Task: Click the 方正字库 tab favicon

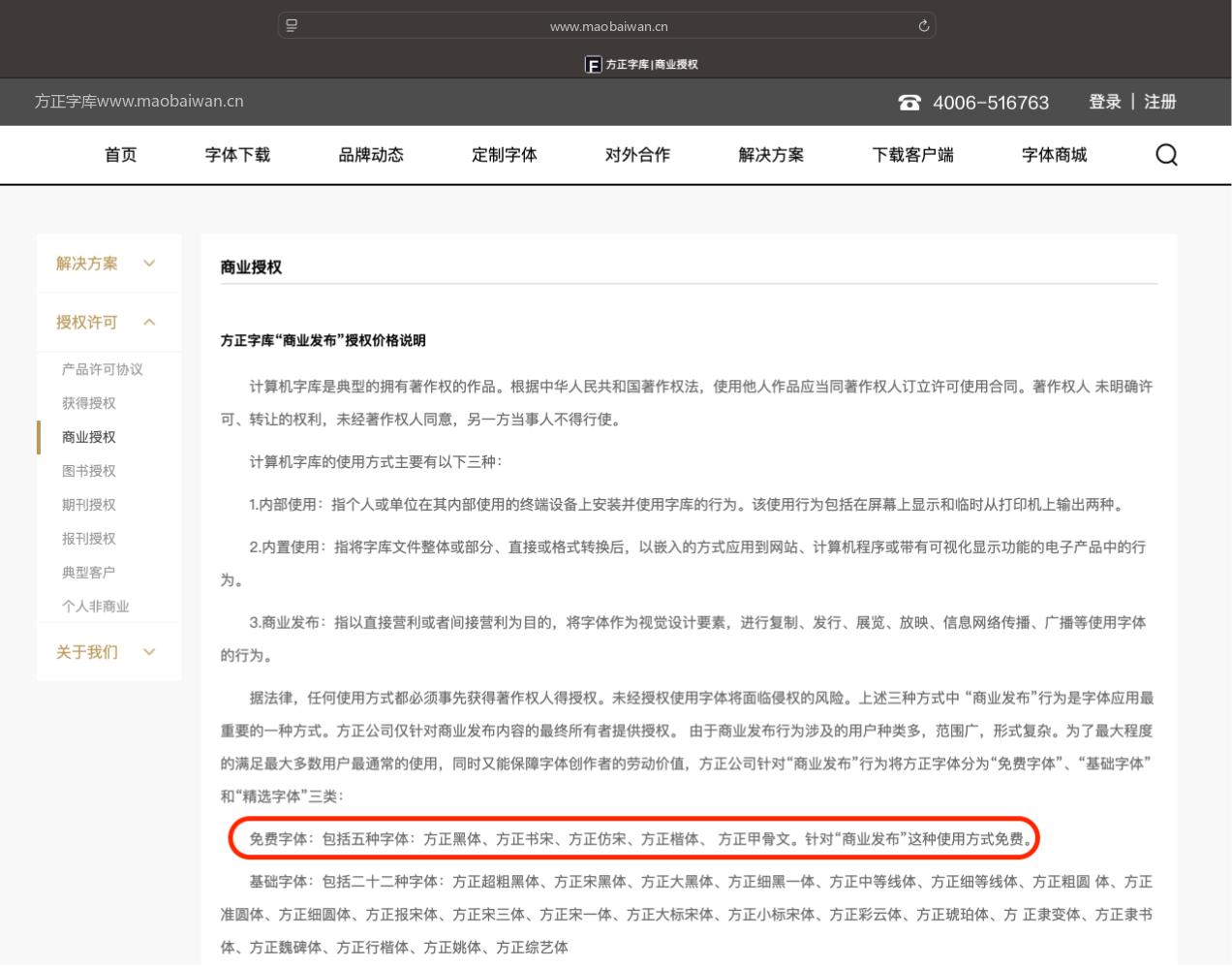Action: tap(593, 65)
